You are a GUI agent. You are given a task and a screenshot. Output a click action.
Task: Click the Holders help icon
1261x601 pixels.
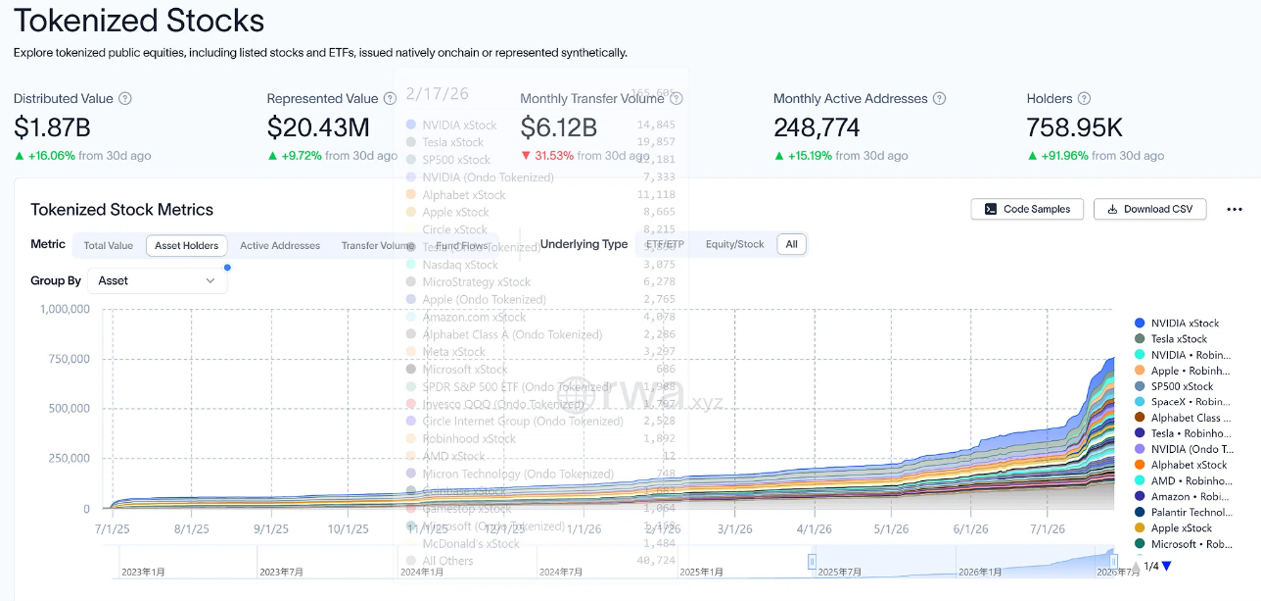1084,99
